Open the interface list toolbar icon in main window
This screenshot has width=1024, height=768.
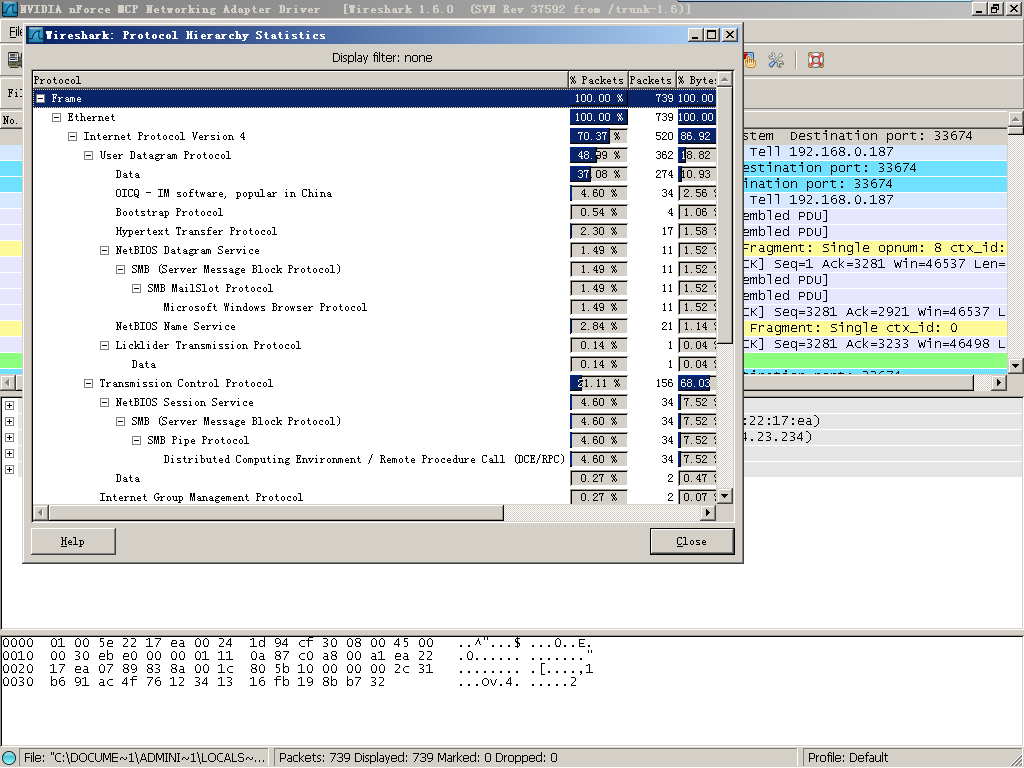[x=13, y=60]
